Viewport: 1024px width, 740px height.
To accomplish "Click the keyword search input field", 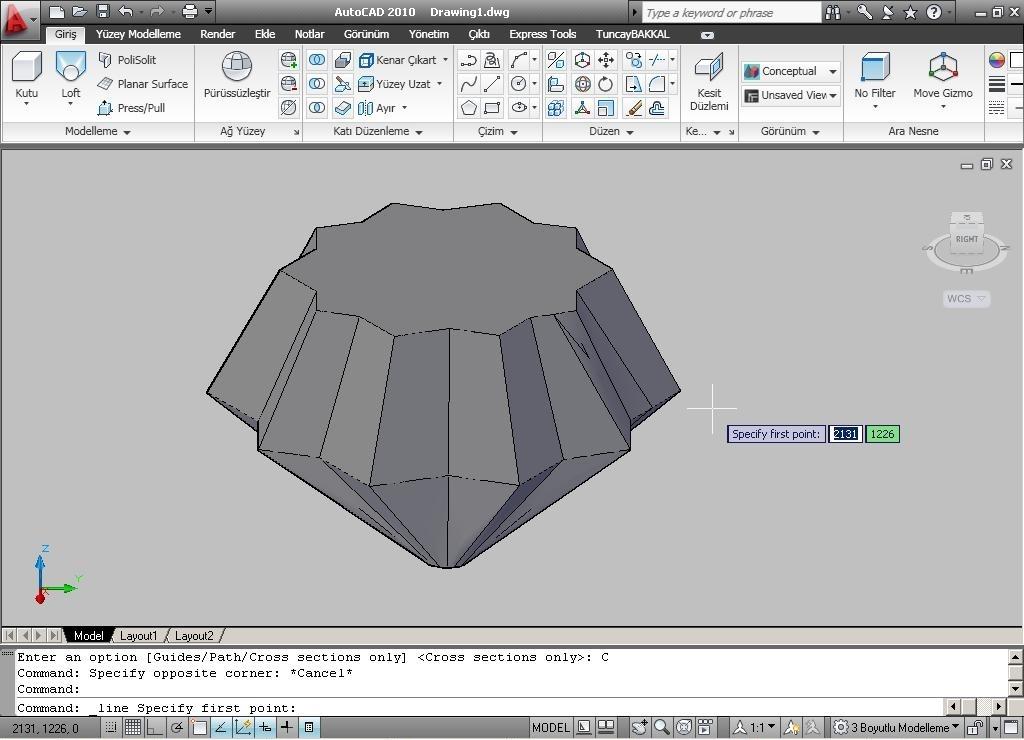I will pos(730,13).
